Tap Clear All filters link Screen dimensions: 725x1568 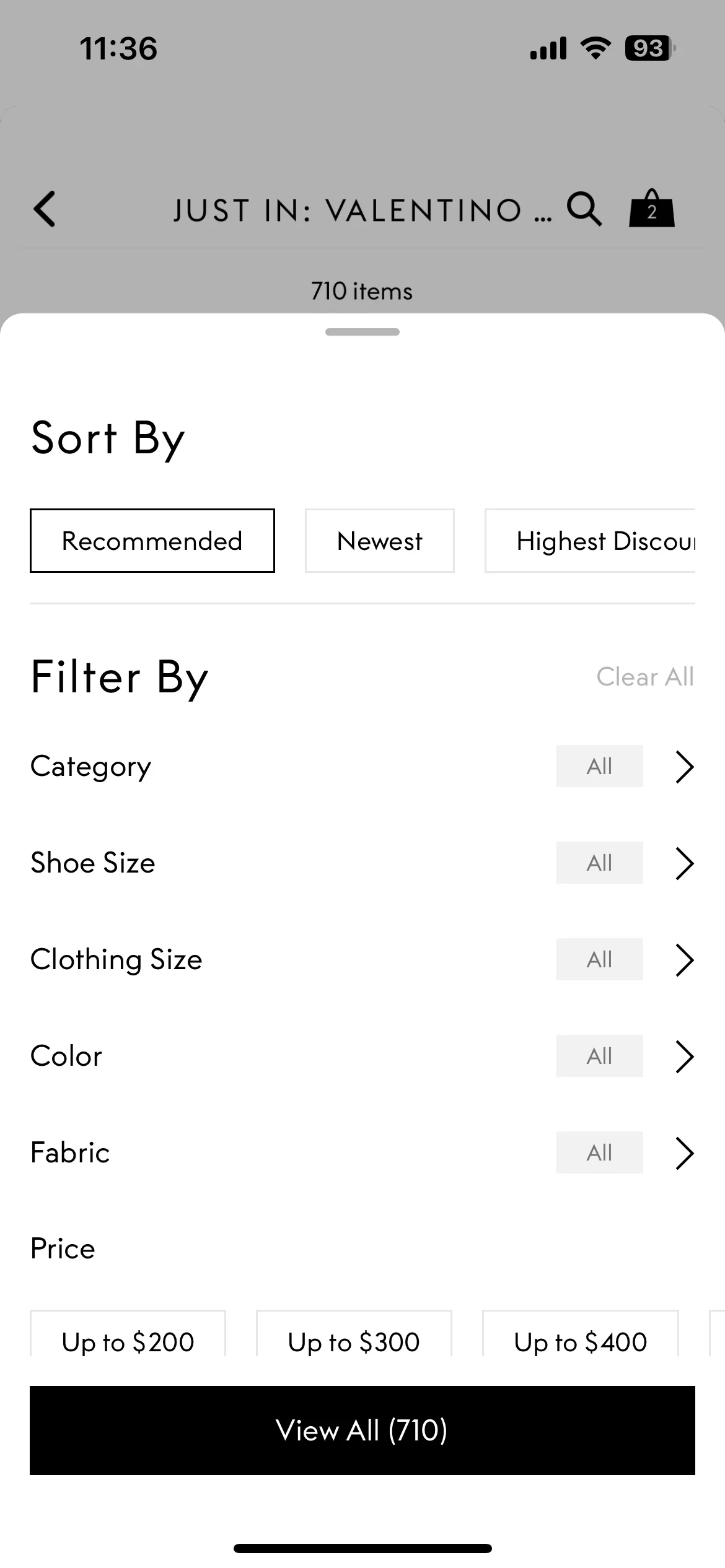645,677
